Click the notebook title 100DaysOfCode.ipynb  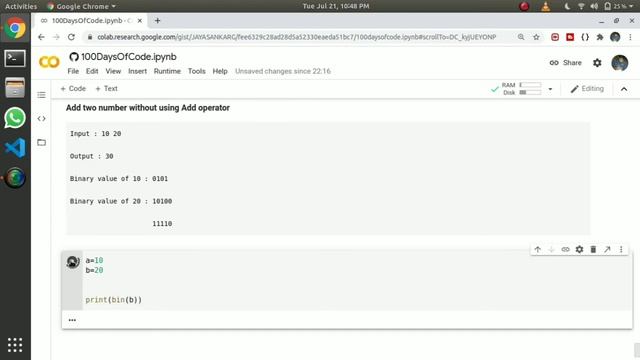129,57
